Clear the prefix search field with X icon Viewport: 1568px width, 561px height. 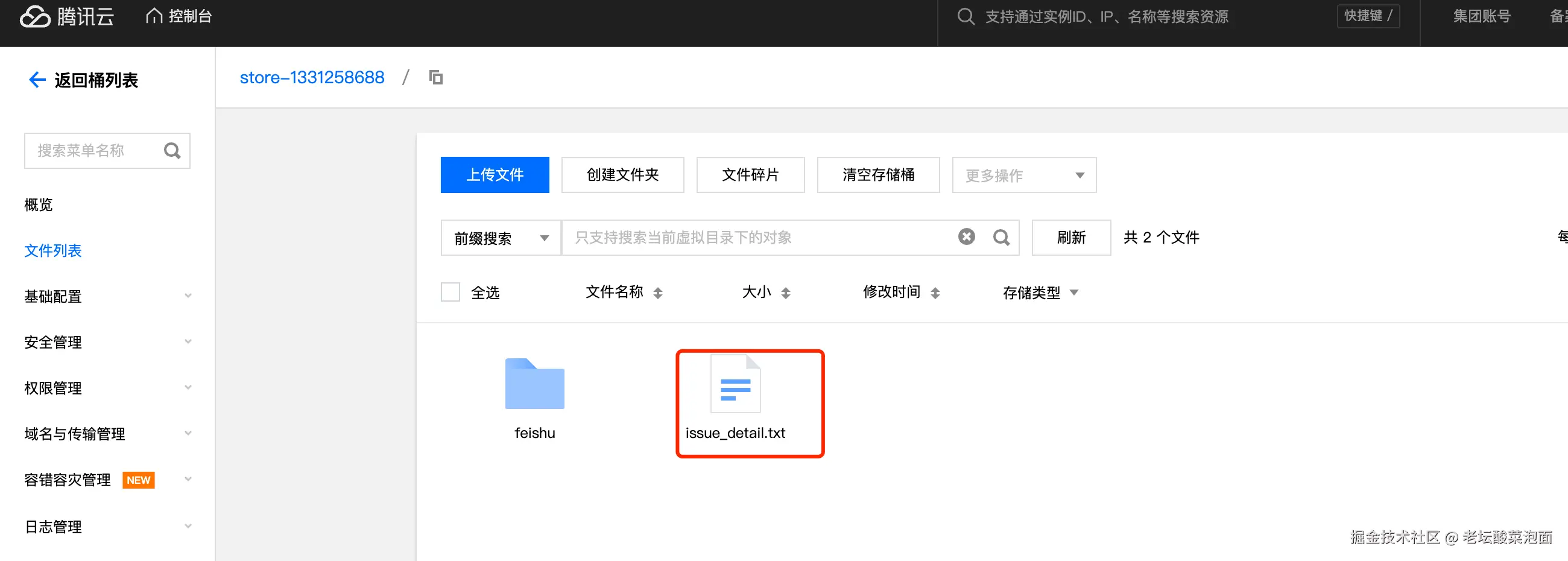point(967,237)
